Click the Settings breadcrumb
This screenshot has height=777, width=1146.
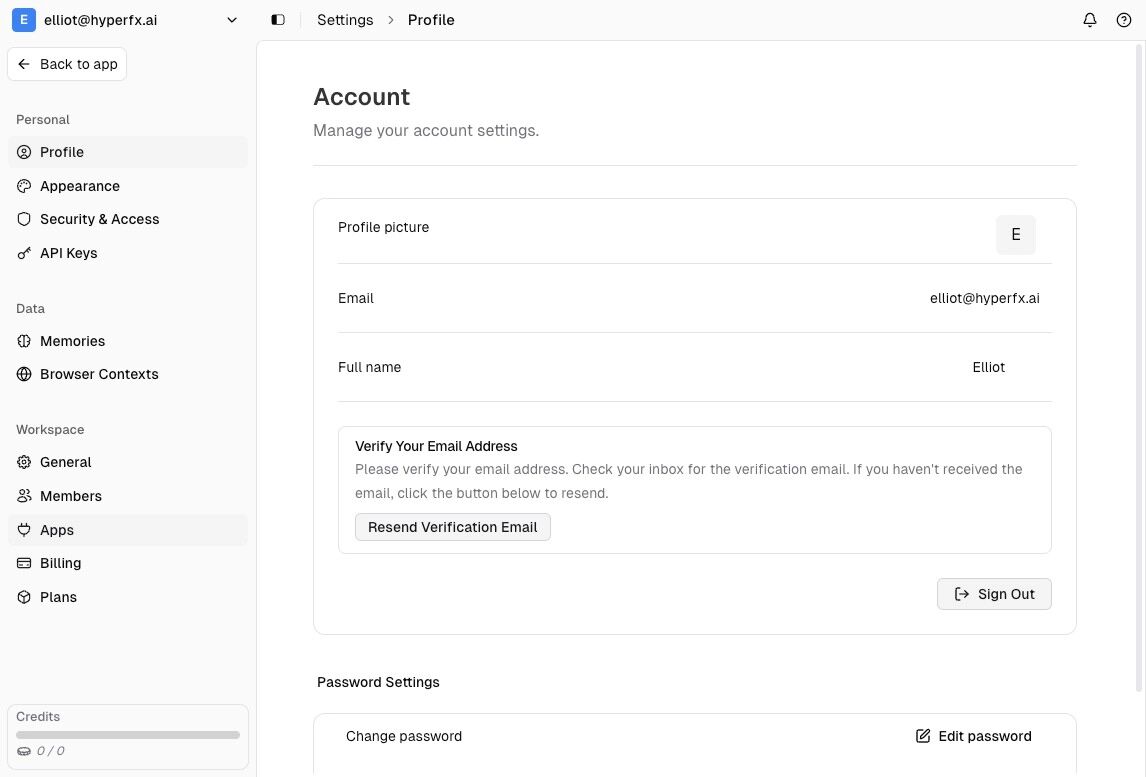(345, 20)
